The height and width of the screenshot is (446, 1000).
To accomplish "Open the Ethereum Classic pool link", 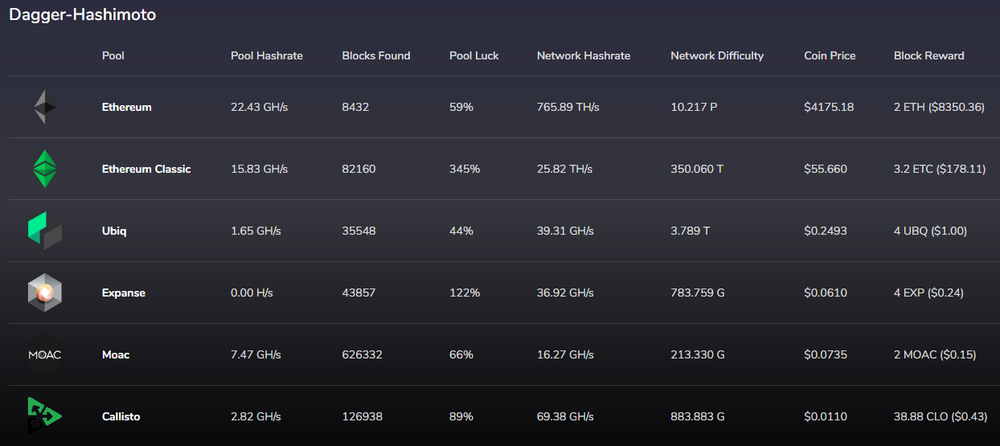I will (x=146, y=169).
